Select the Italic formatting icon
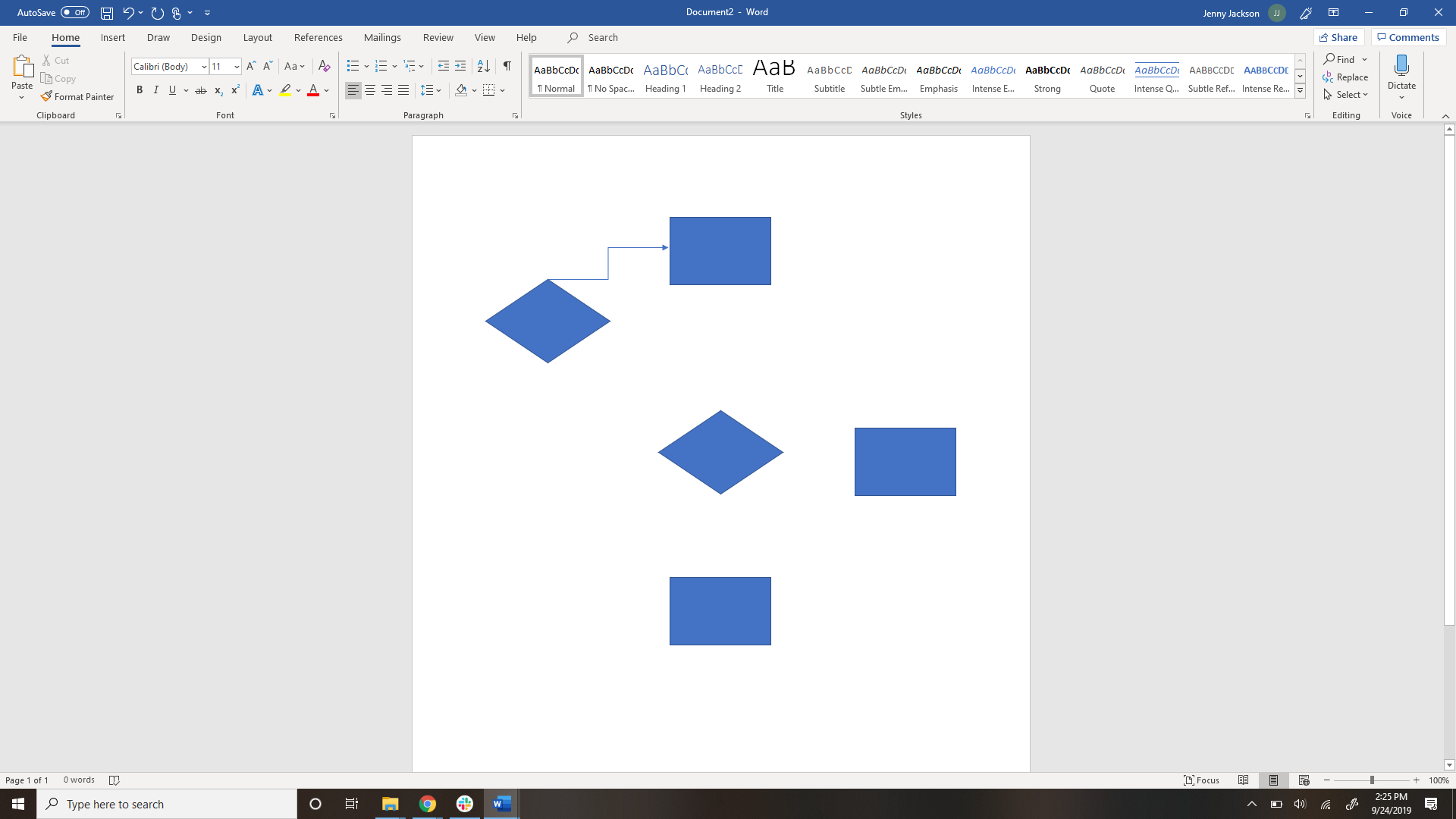The width and height of the screenshot is (1456, 819). click(155, 91)
